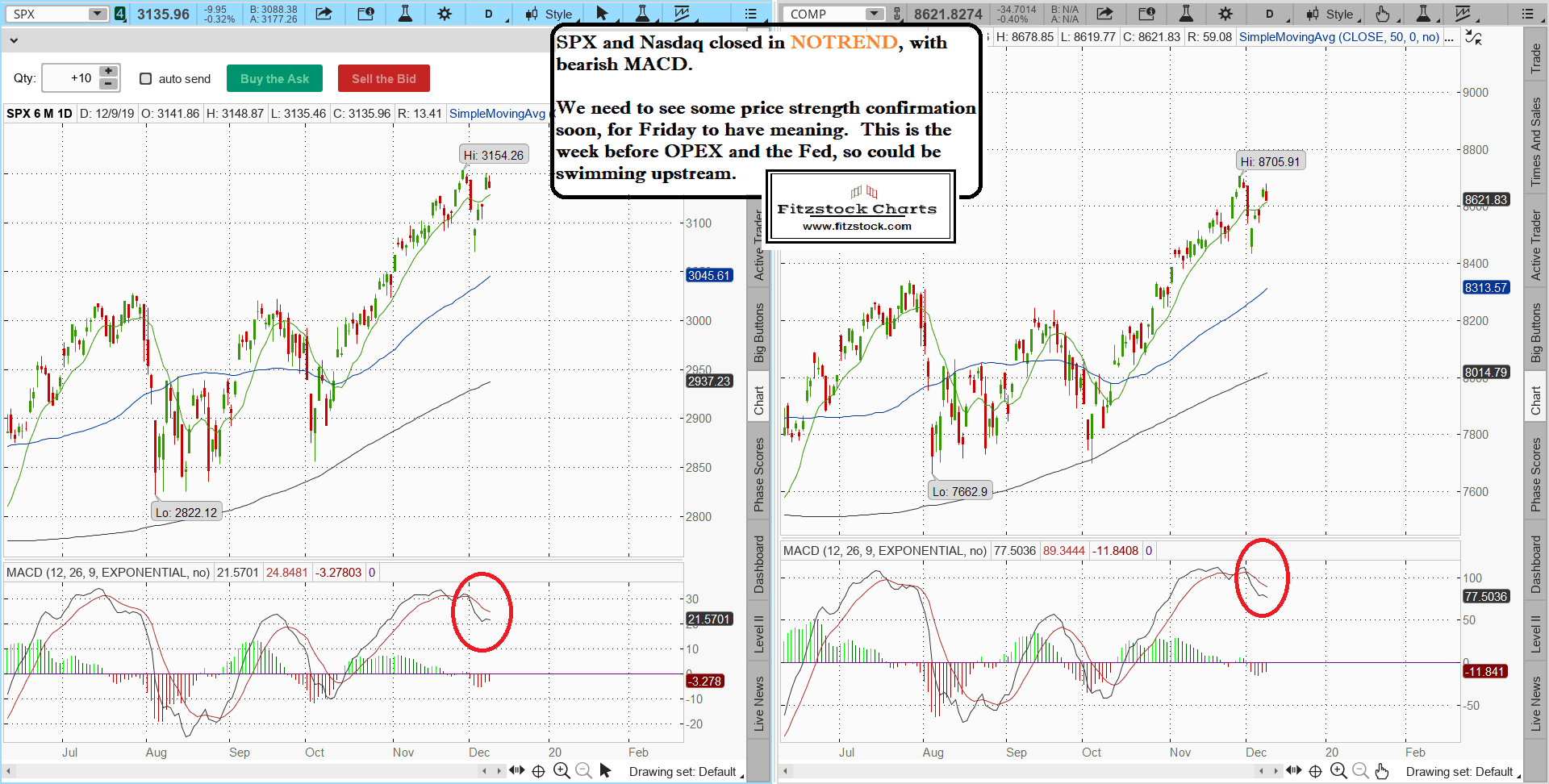1549x784 pixels.
Task: Open Edit Studies flask icon on SPX chart
Action: pyautogui.click(x=405, y=14)
